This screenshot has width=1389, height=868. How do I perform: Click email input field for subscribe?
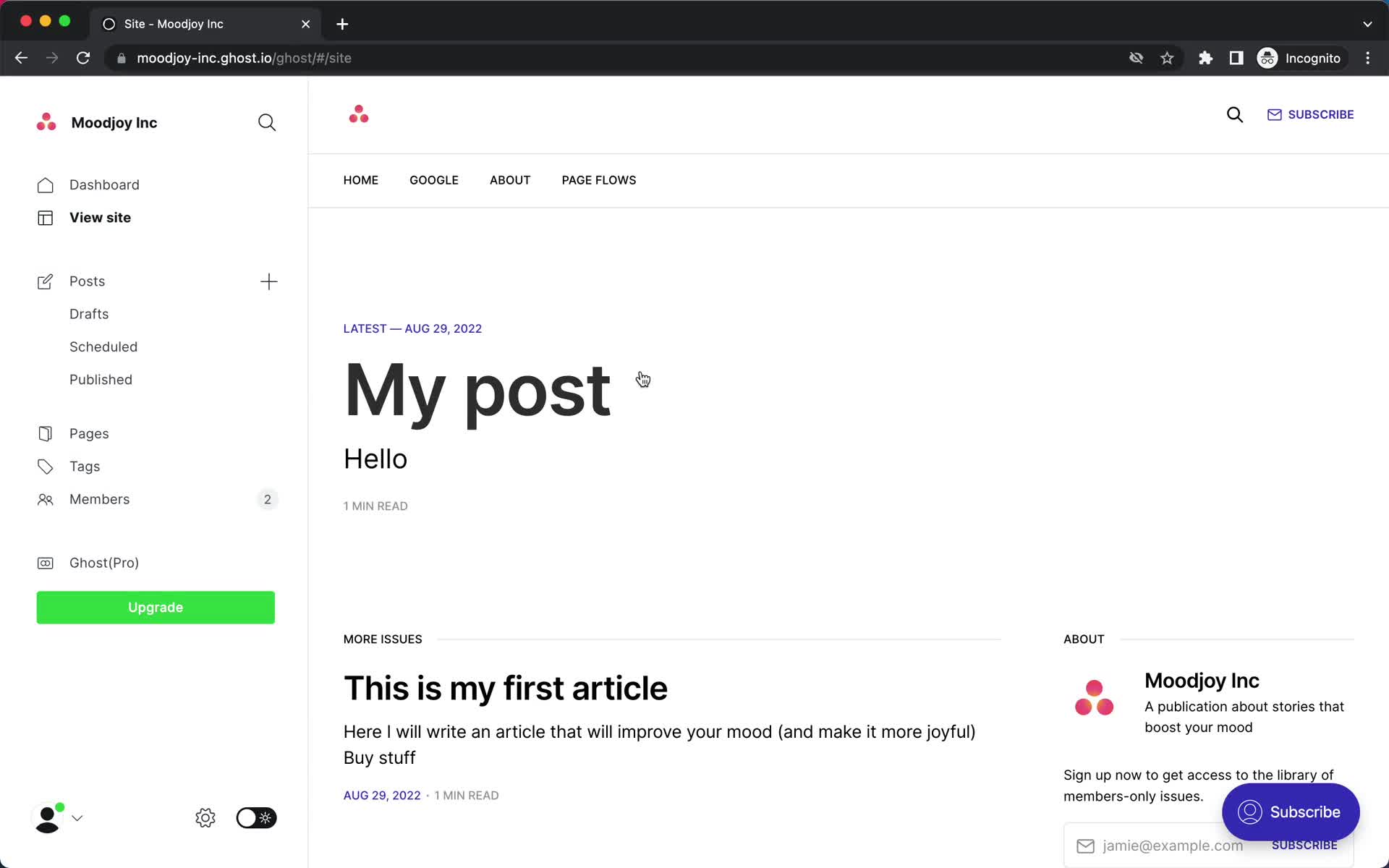tap(1171, 846)
